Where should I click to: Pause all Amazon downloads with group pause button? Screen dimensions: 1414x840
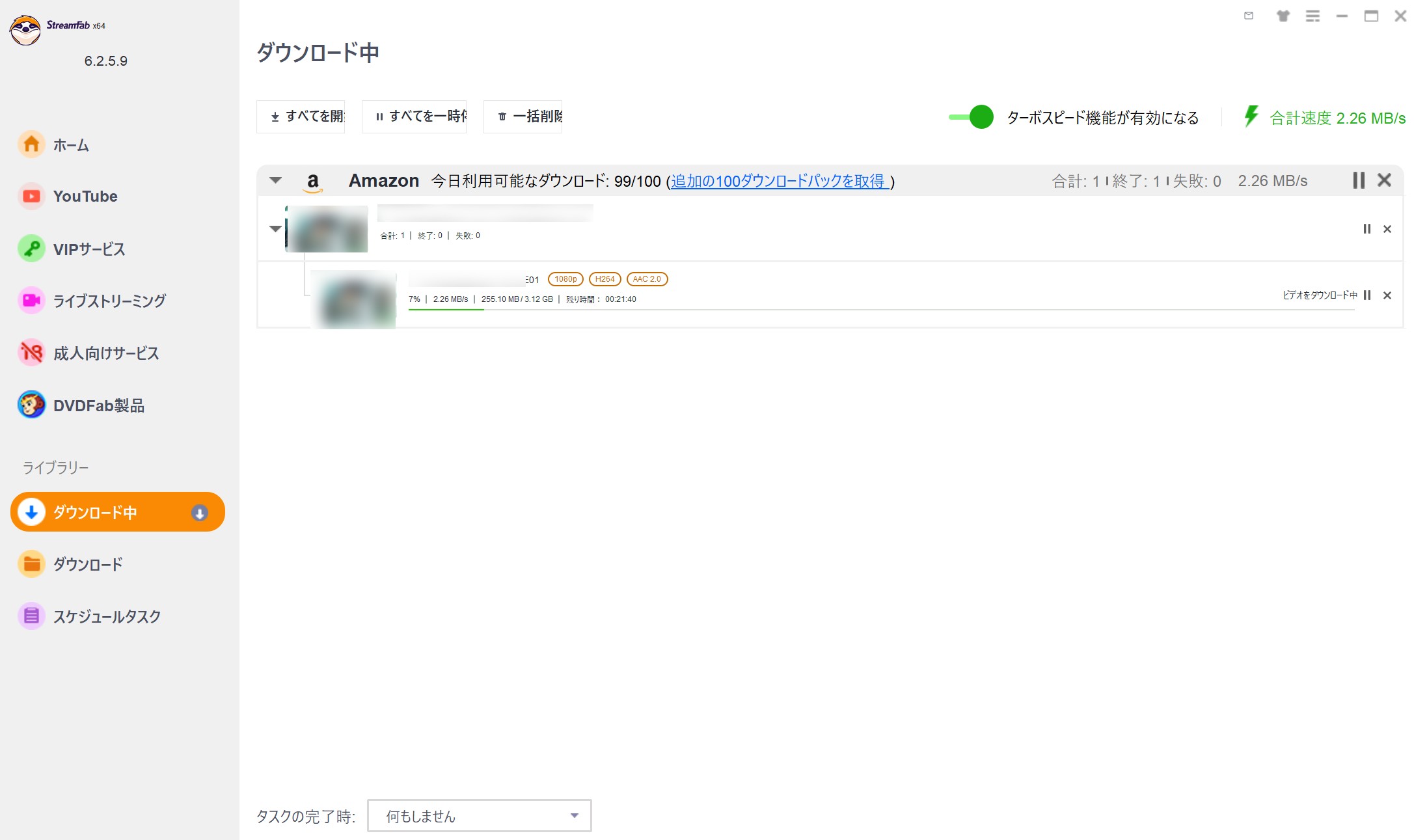1358,180
